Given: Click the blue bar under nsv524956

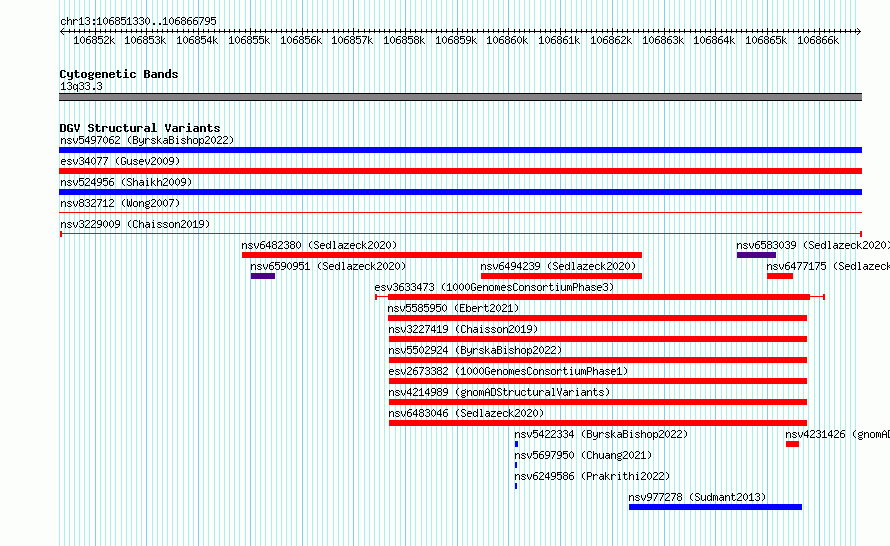Looking at the screenshot, I should [x=460, y=192].
